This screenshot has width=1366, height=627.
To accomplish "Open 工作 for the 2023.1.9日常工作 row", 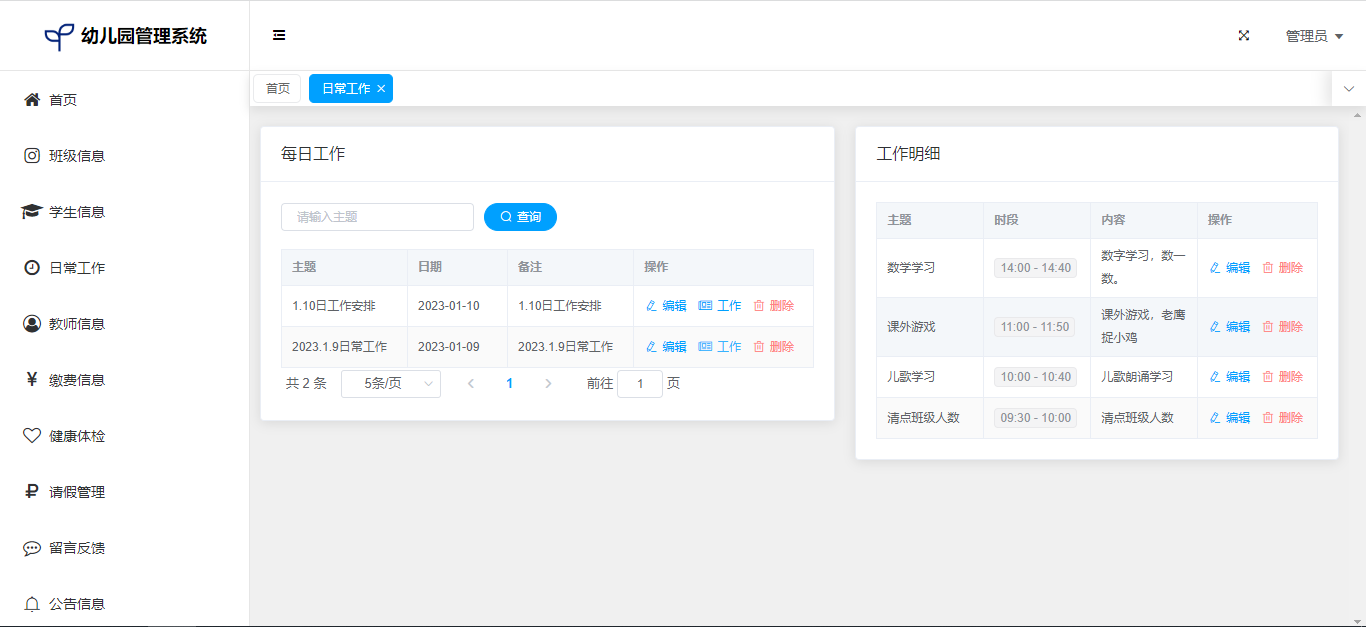I will coord(720,347).
